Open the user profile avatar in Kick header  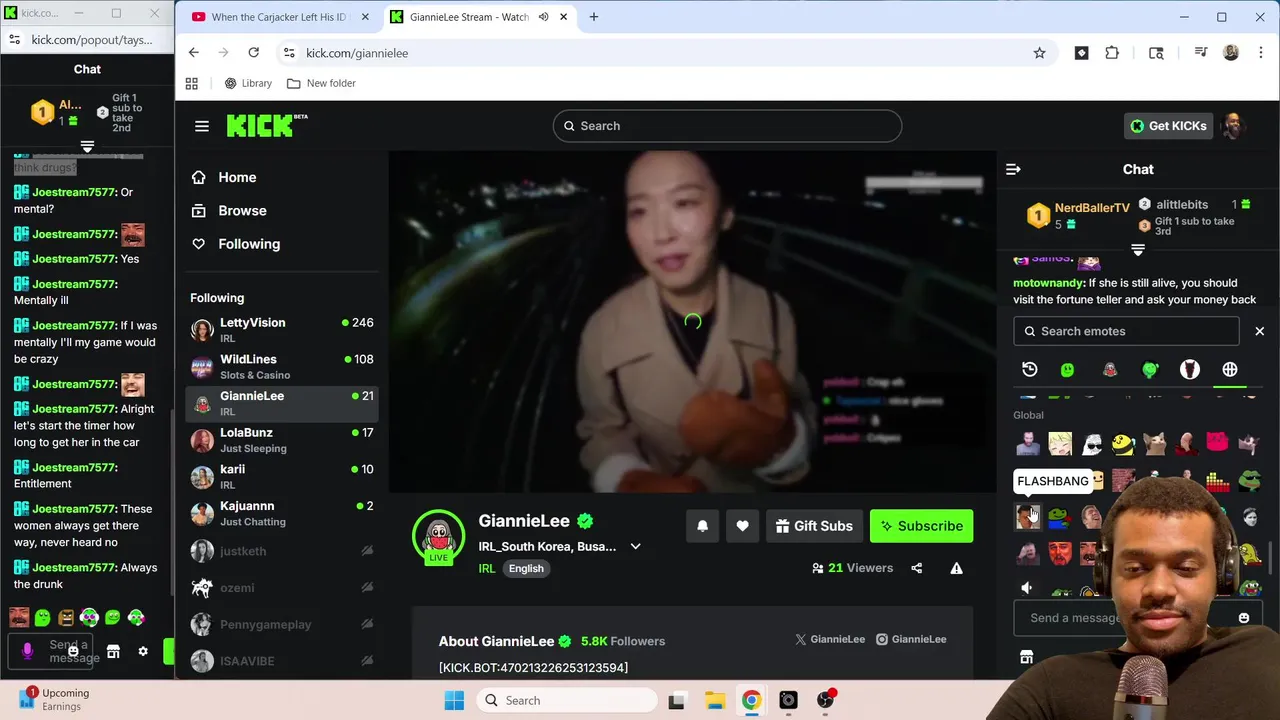click(1233, 126)
